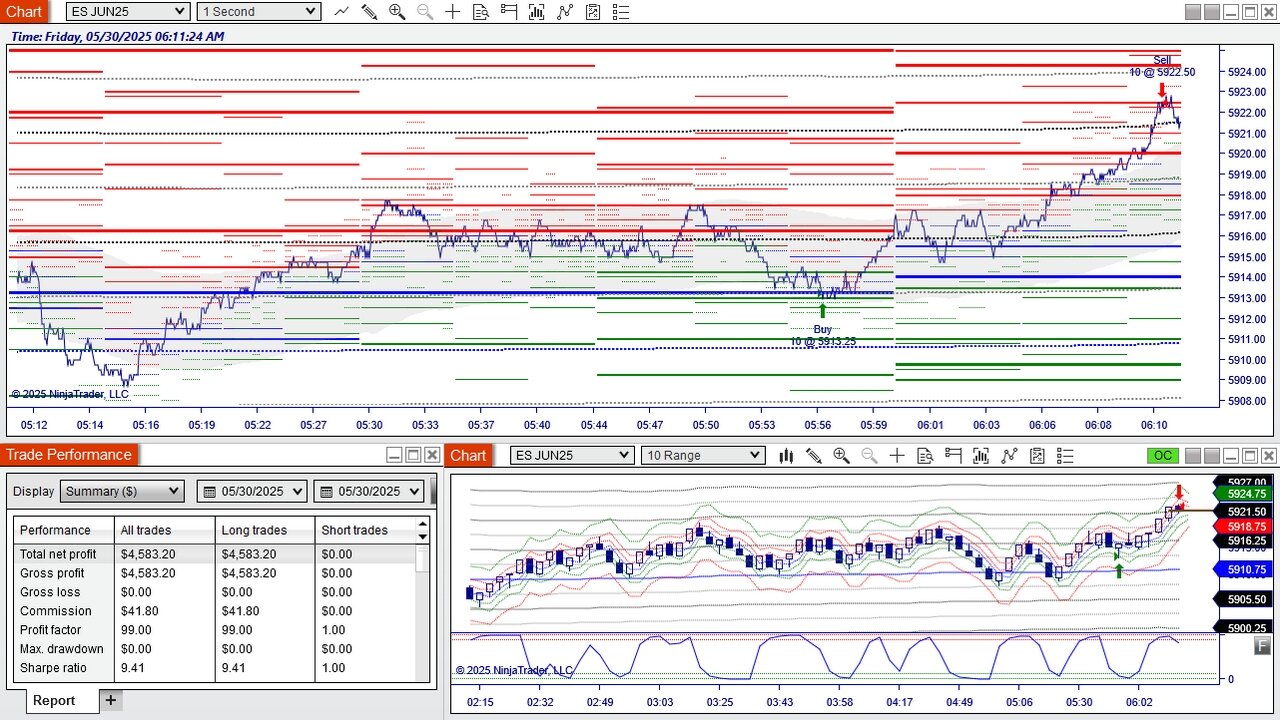Viewport: 1280px width, 720px height.
Task: Open candlestick chart style in the 10 Range chart
Action: (786, 455)
